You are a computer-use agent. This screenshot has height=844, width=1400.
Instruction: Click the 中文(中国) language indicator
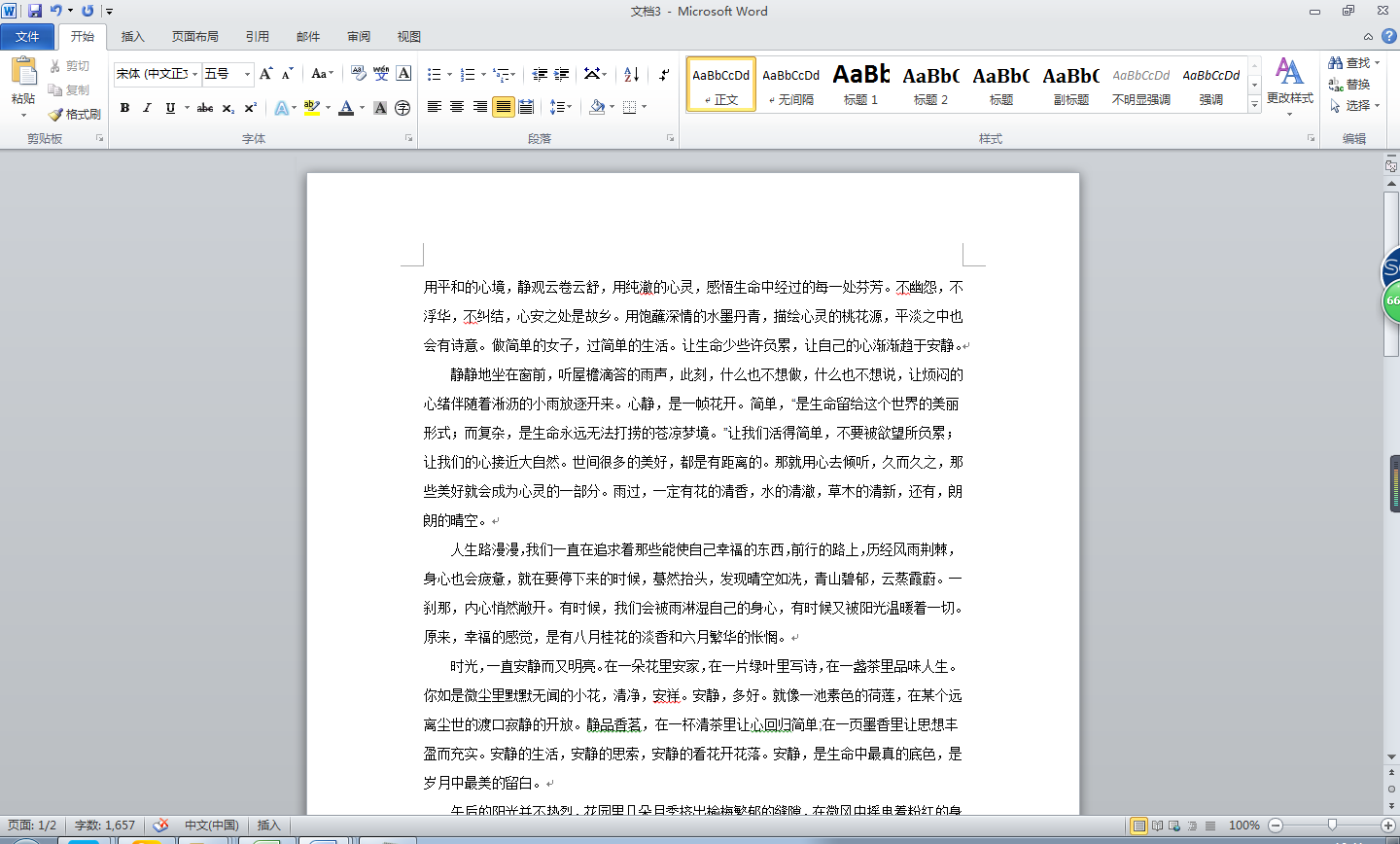(x=212, y=825)
